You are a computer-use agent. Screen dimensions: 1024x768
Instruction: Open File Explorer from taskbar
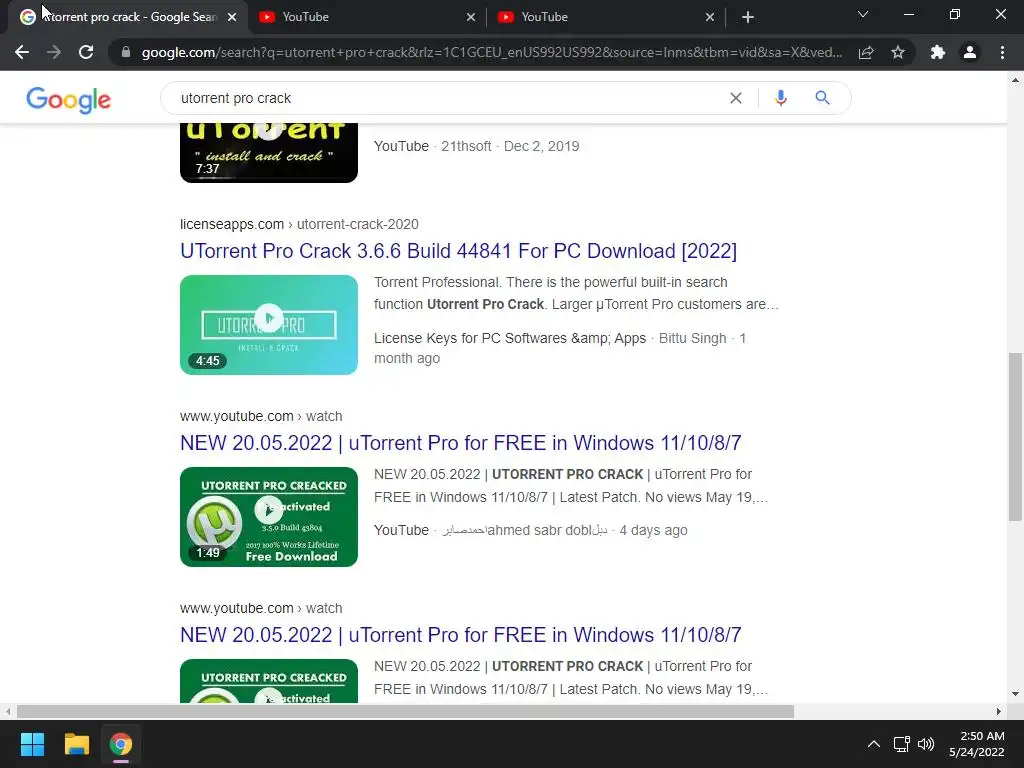76,744
